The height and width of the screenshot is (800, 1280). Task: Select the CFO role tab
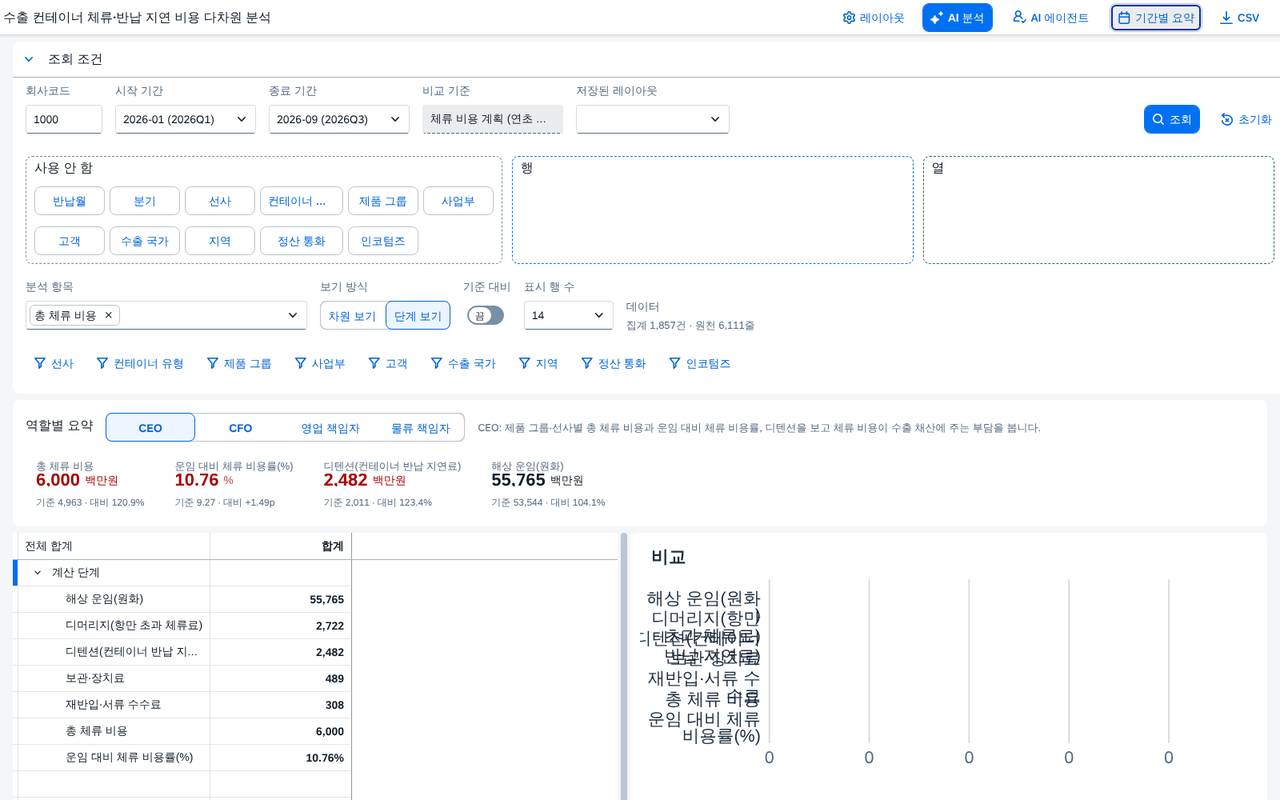240,428
